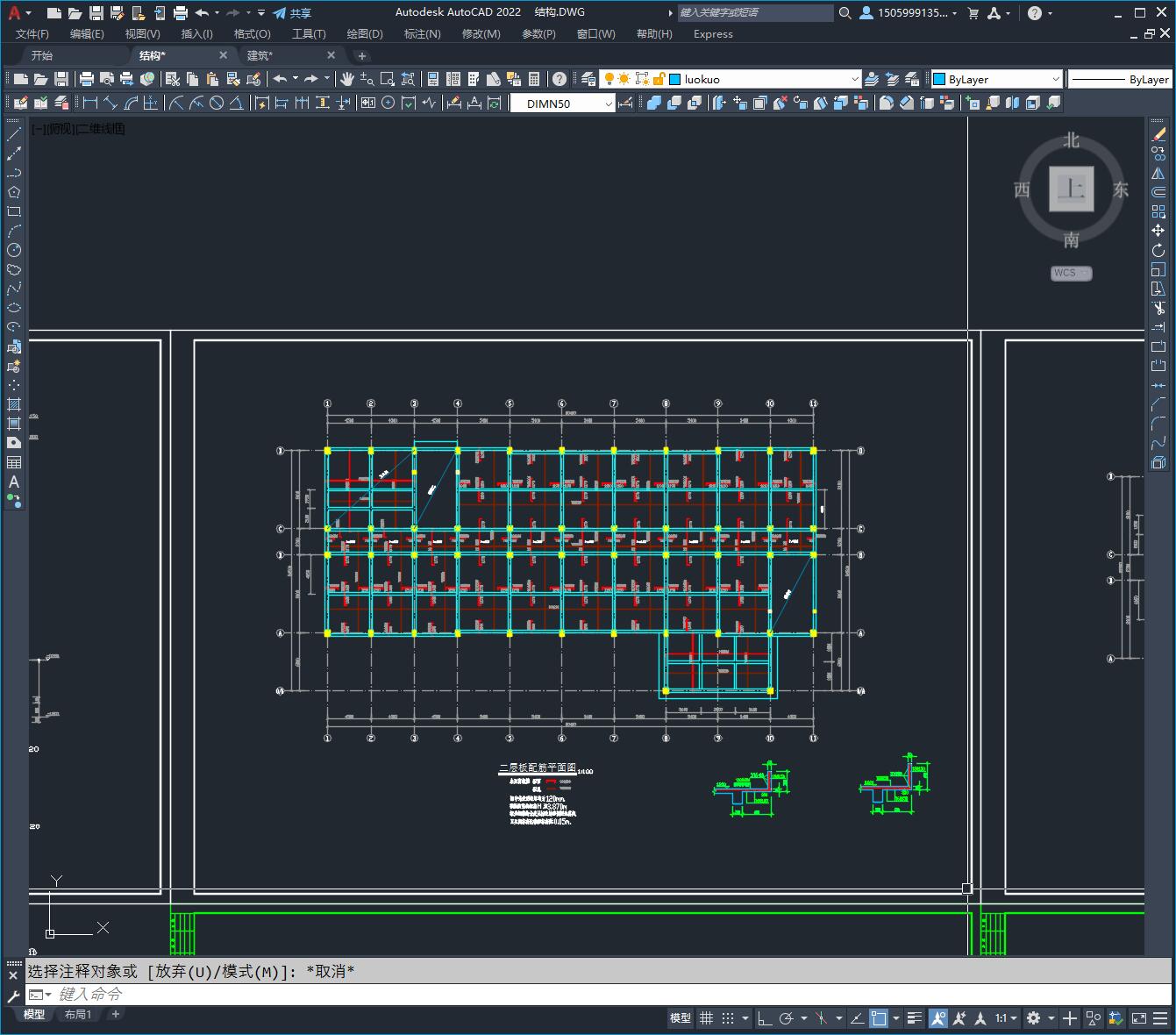Open the Express menu

coord(713,33)
